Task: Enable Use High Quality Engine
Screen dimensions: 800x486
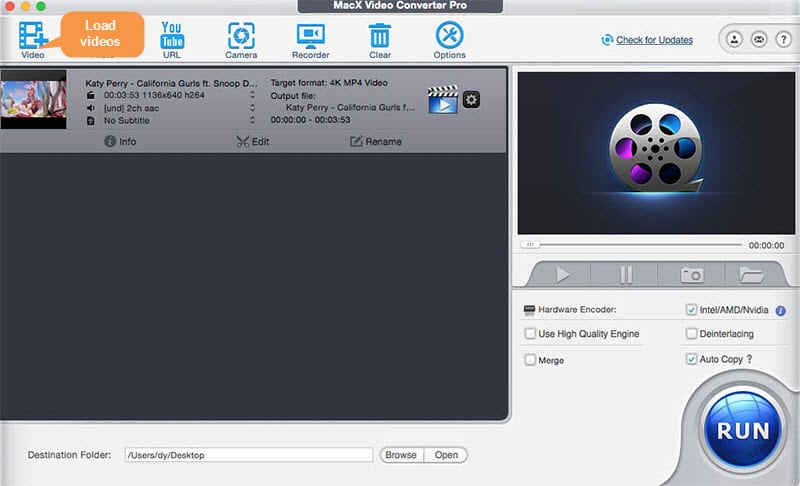Action: point(530,334)
